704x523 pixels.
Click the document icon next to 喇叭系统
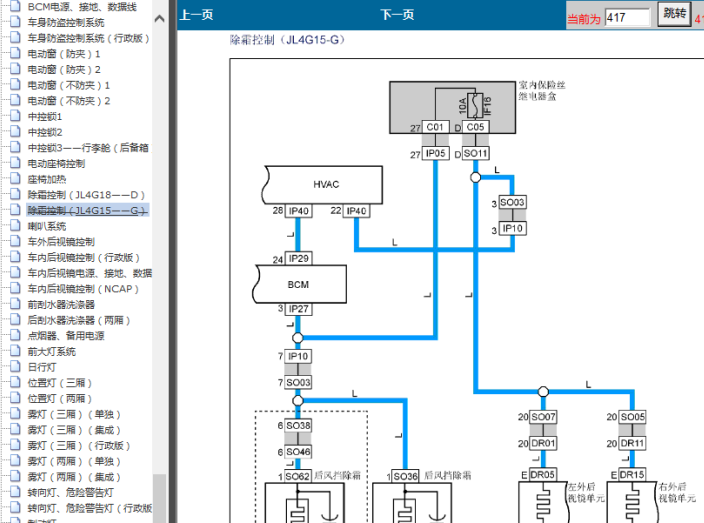15,226
